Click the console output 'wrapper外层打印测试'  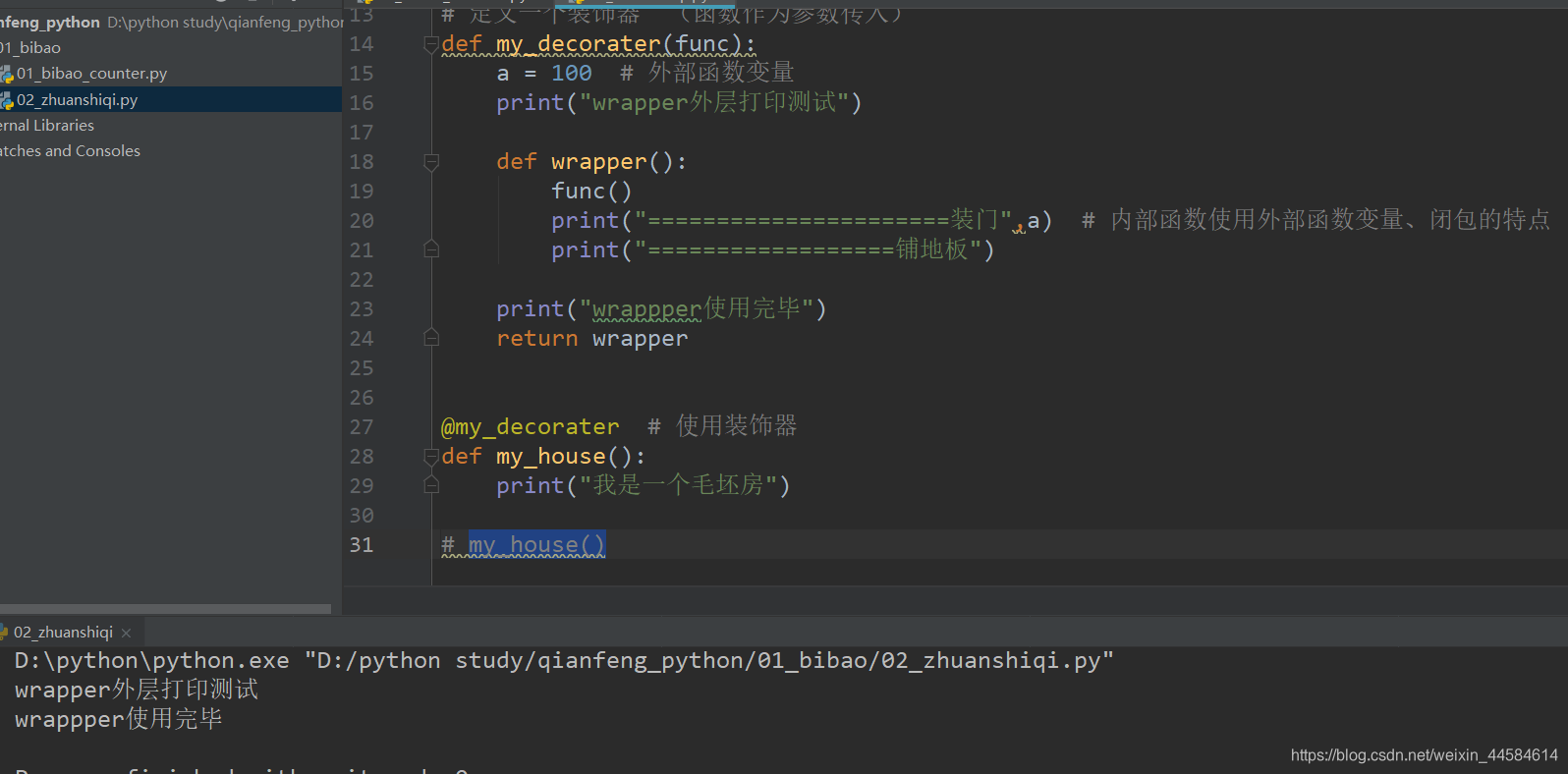click(137, 691)
